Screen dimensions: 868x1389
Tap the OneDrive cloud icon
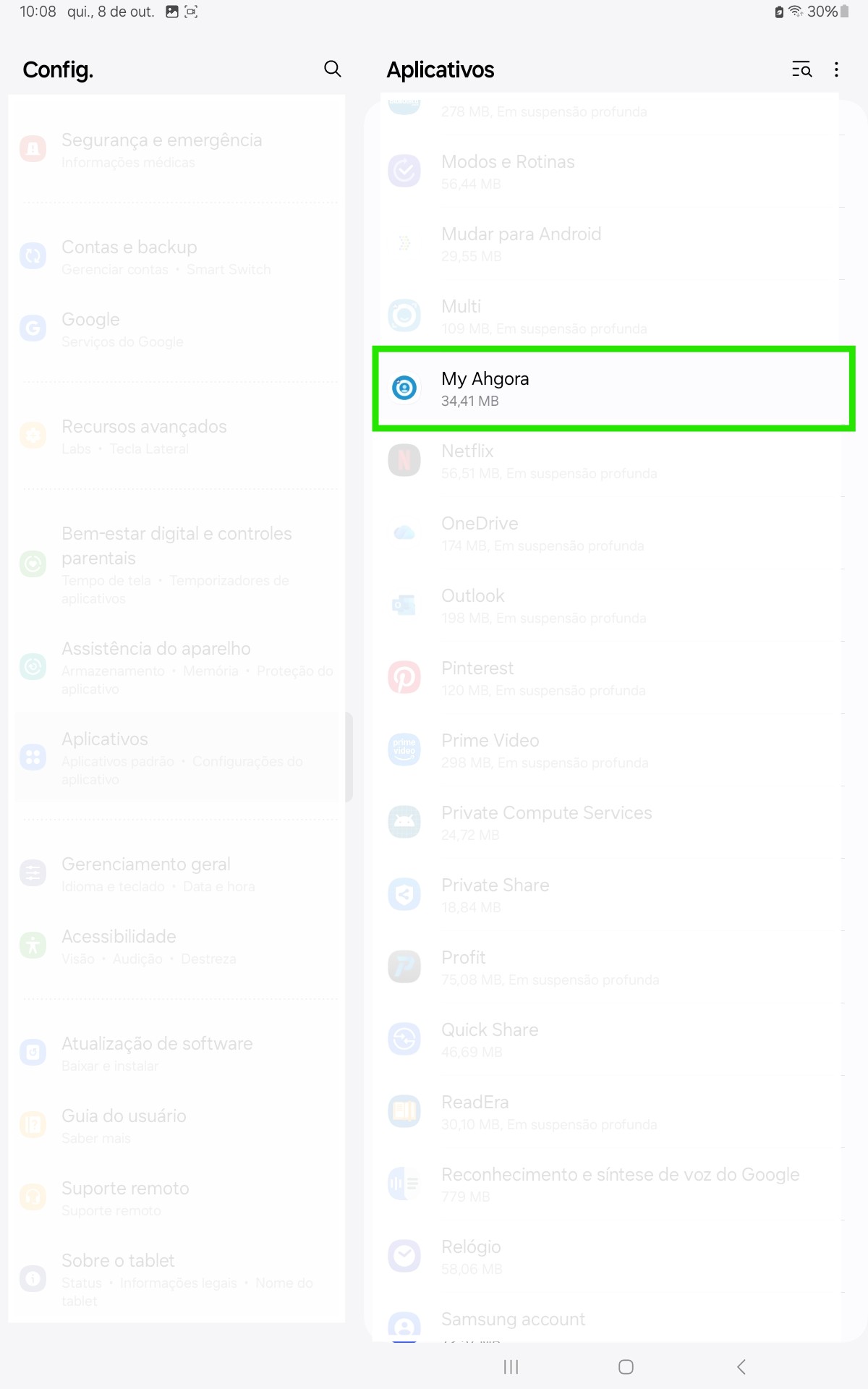tap(404, 532)
